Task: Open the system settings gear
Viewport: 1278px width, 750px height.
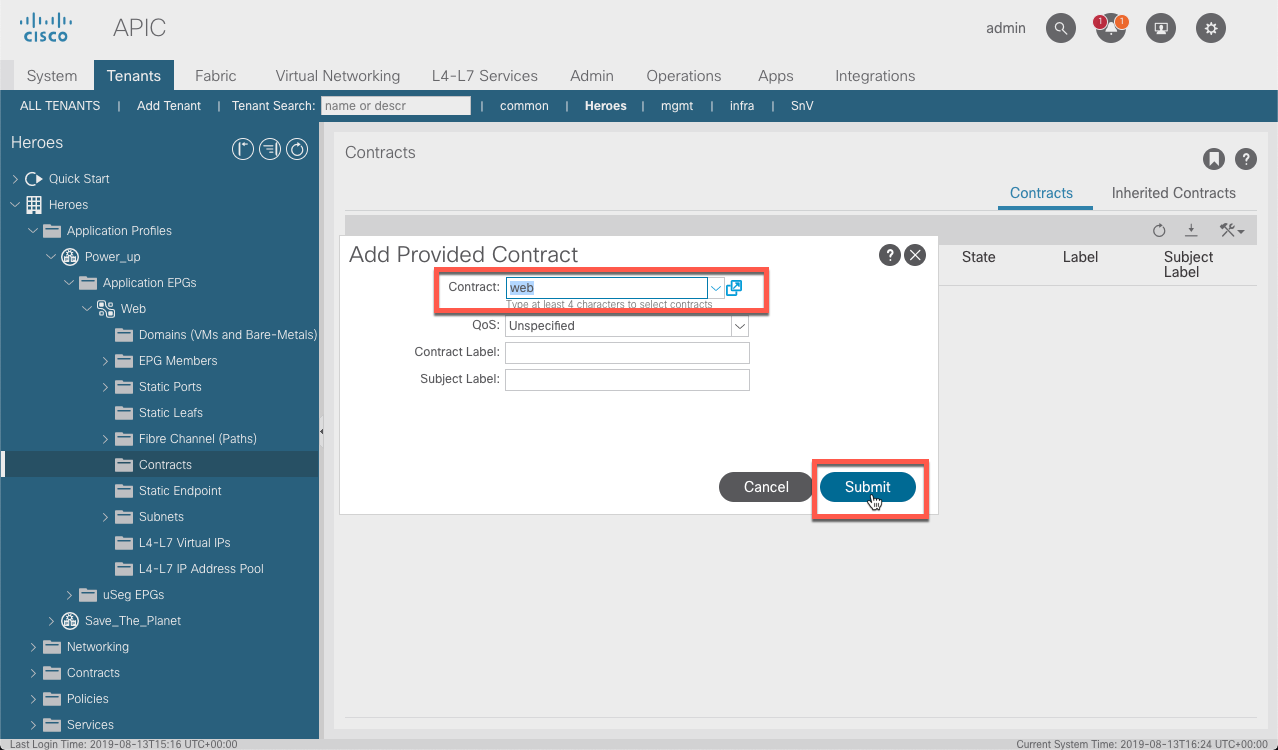Action: coord(1210,28)
